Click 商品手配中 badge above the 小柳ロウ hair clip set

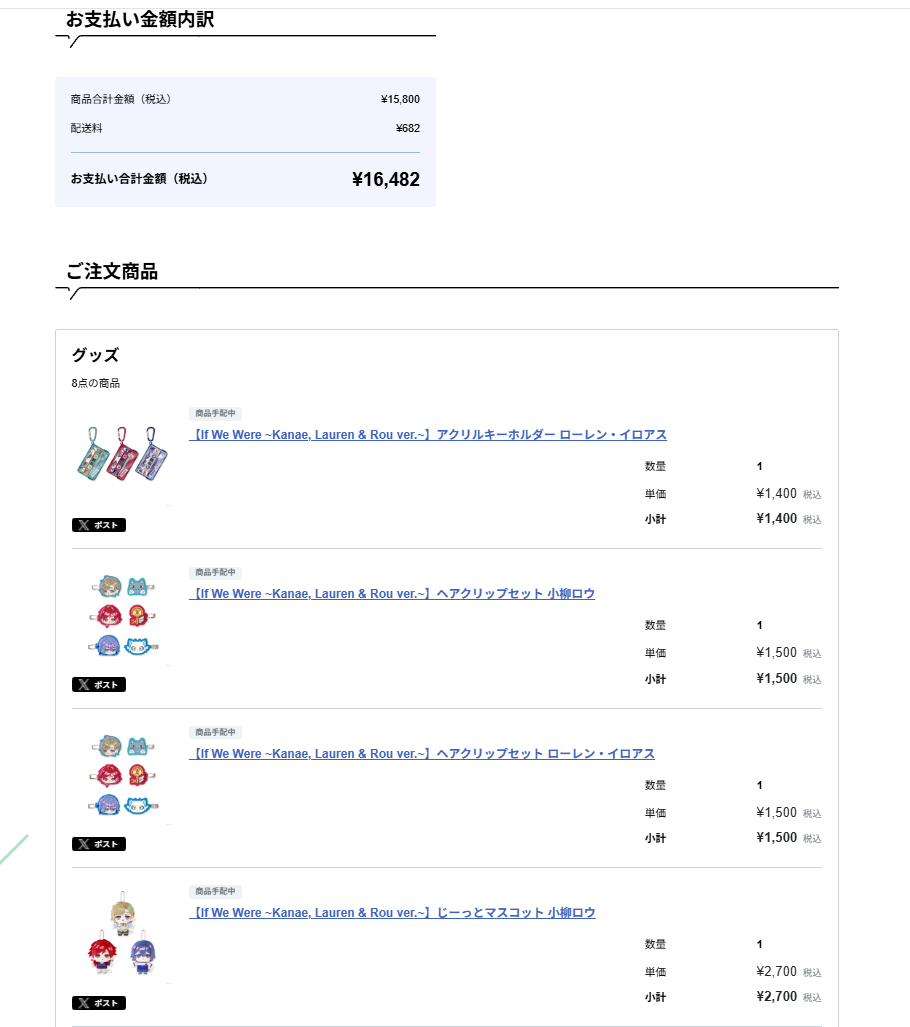pyautogui.click(x=215, y=572)
